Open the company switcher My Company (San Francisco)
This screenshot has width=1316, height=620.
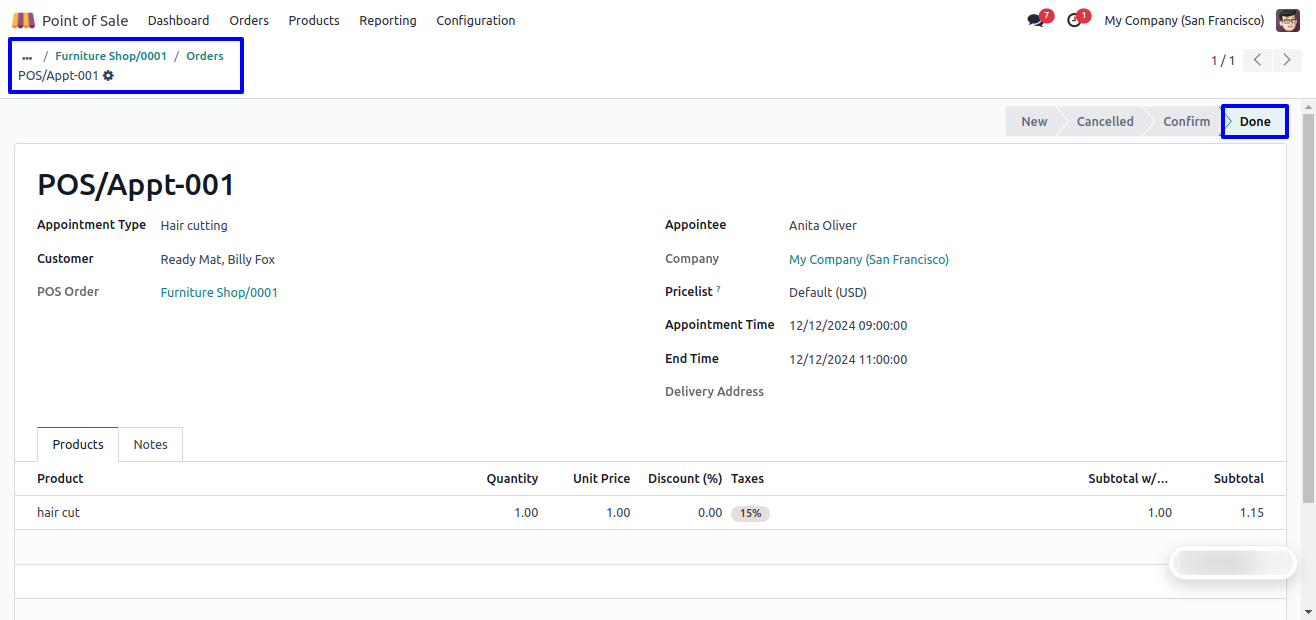(1183, 20)
